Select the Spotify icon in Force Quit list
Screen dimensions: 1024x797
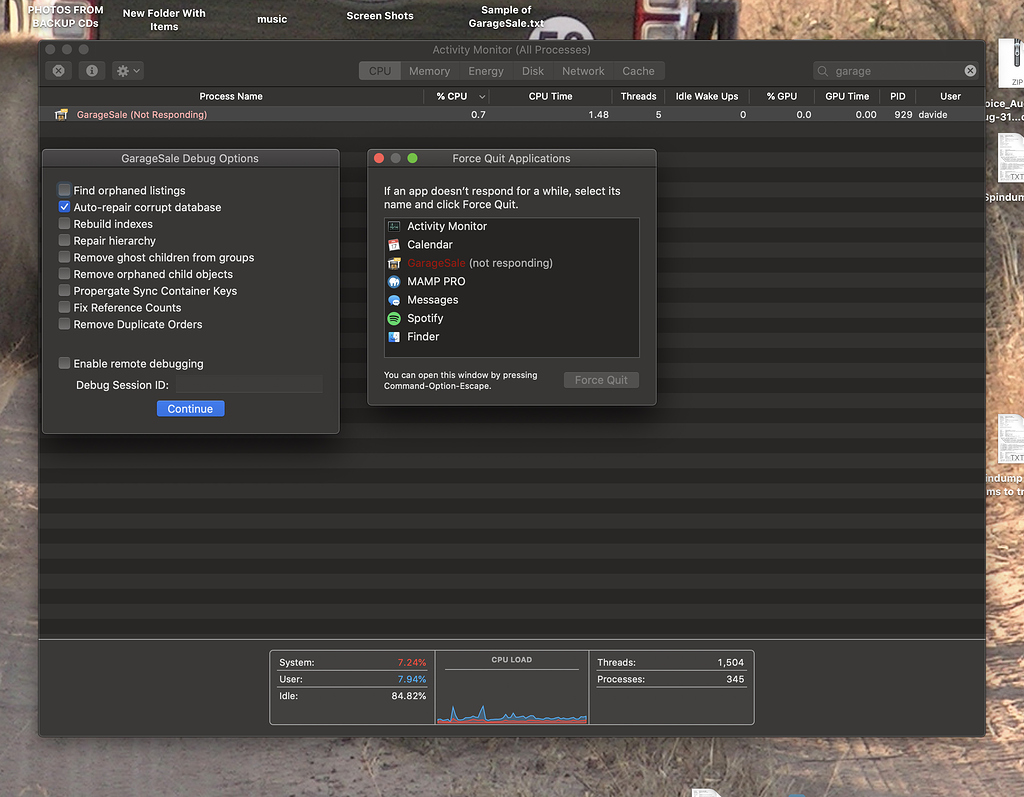(394, 318)
